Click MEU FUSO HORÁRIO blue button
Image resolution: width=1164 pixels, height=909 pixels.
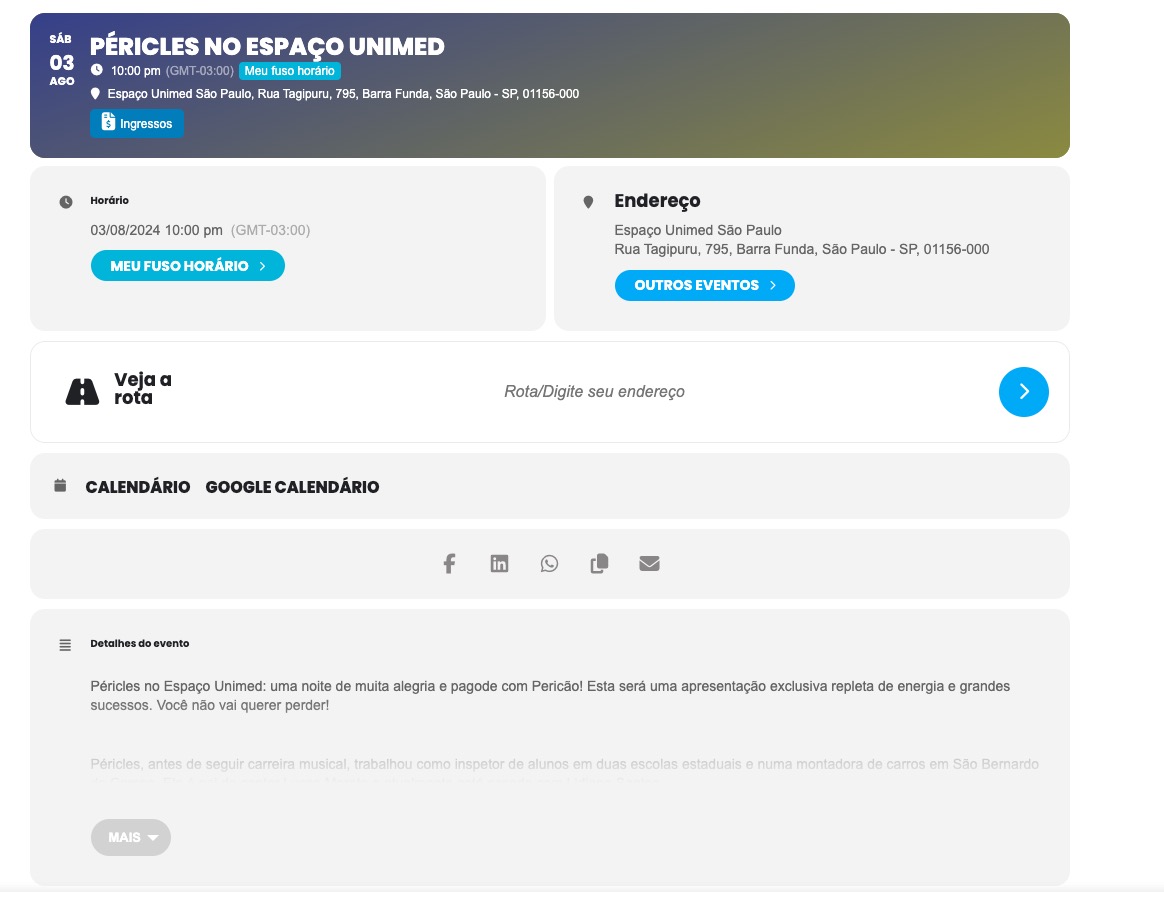pyautogui.click(x=188, y=266)
